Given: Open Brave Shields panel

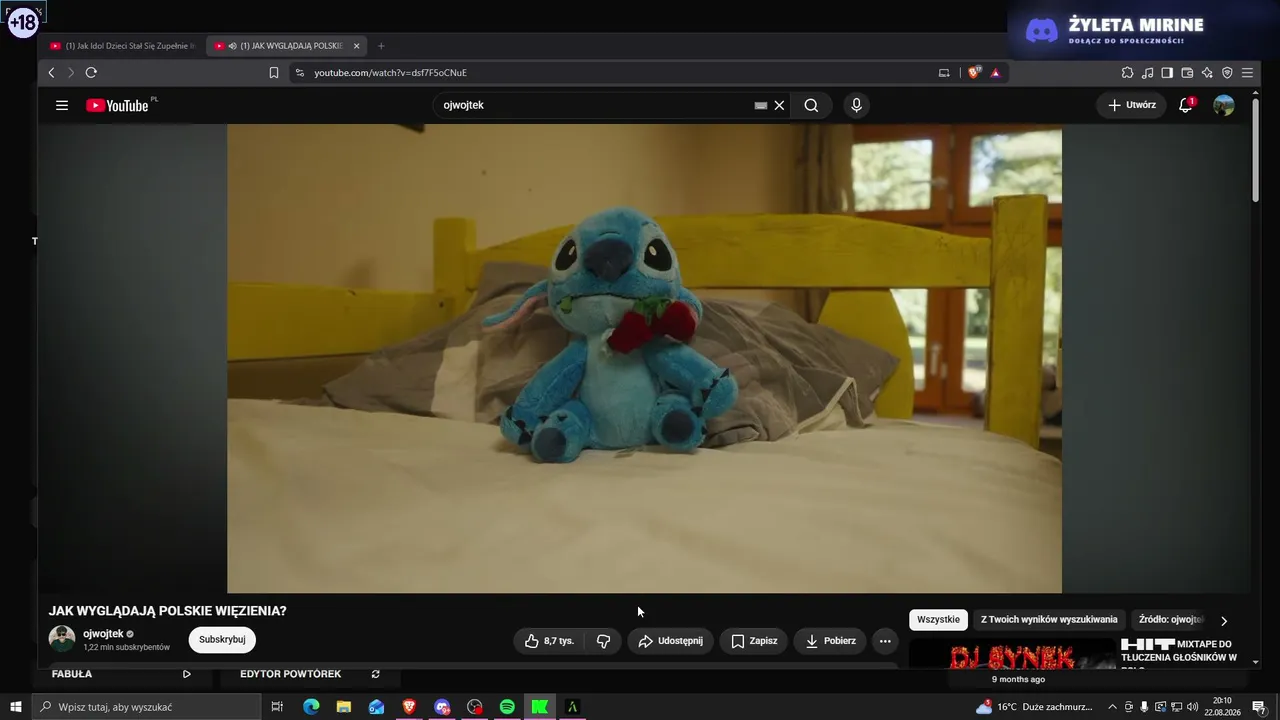Looking at the screenshot, I should tap(974, 72).
